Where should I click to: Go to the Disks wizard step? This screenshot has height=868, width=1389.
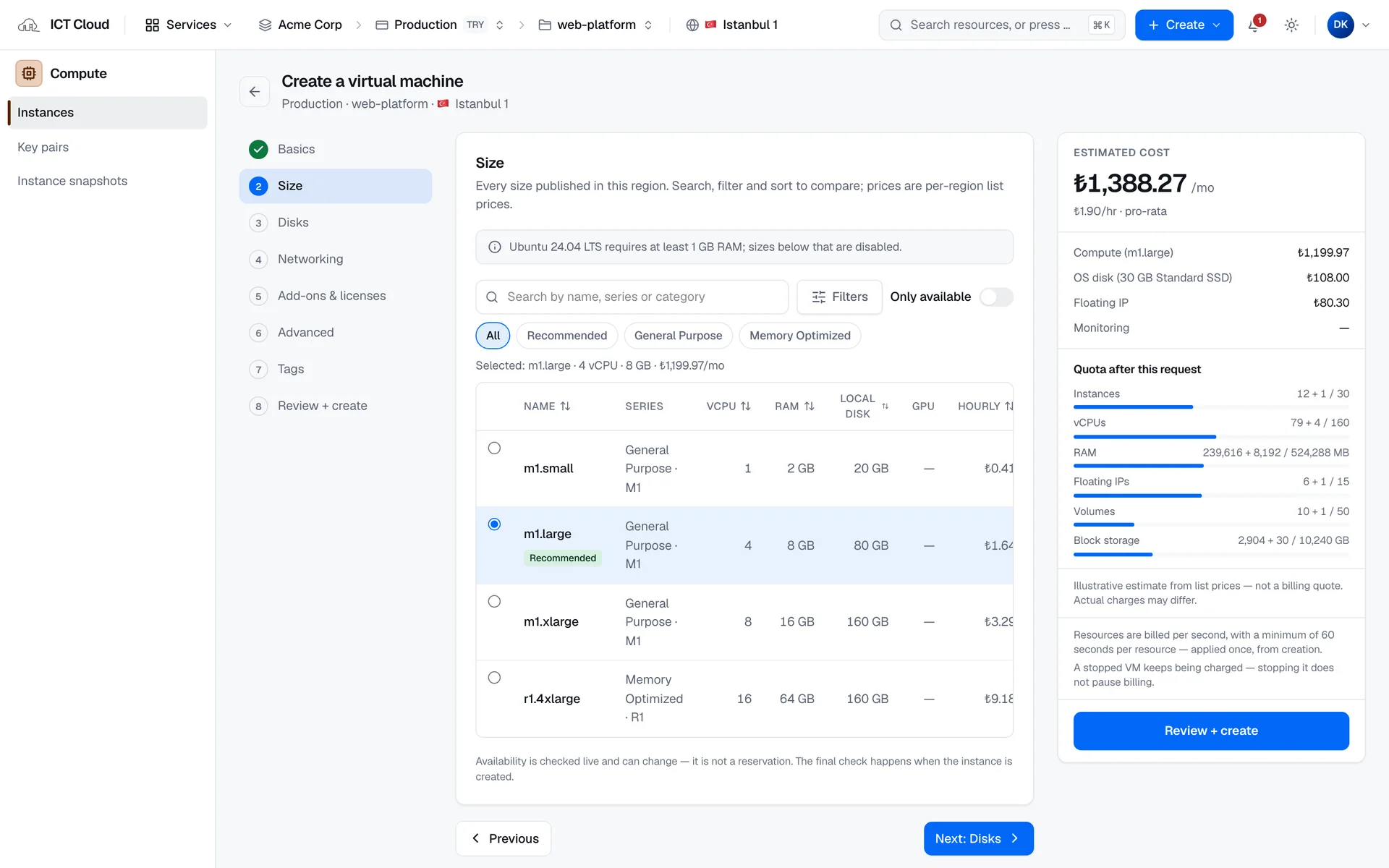click(335, 223)
